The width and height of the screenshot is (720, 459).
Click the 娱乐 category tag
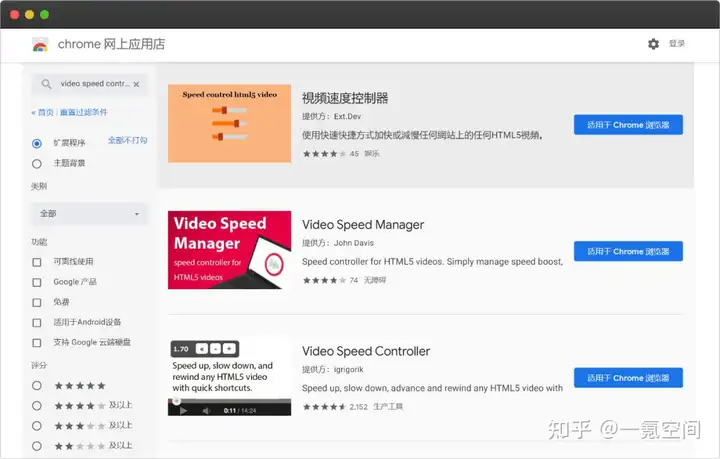click(x=372, y=154)
